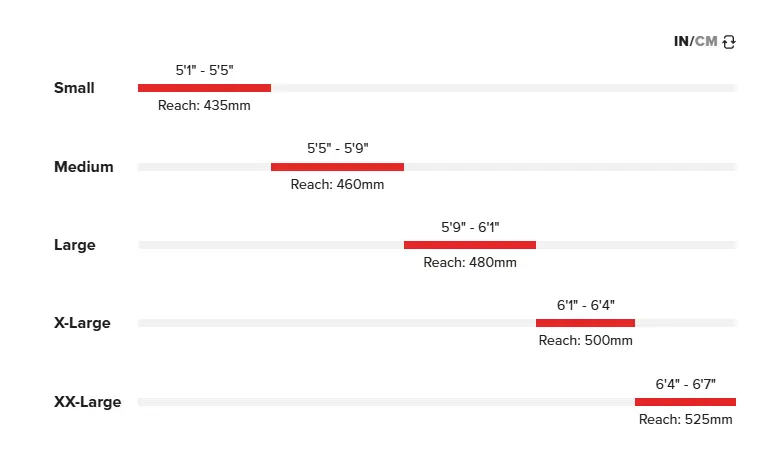This screenshot has width=769, height=456.
Task: Click the unit swap arrows icon
Action: coord(729,42)
